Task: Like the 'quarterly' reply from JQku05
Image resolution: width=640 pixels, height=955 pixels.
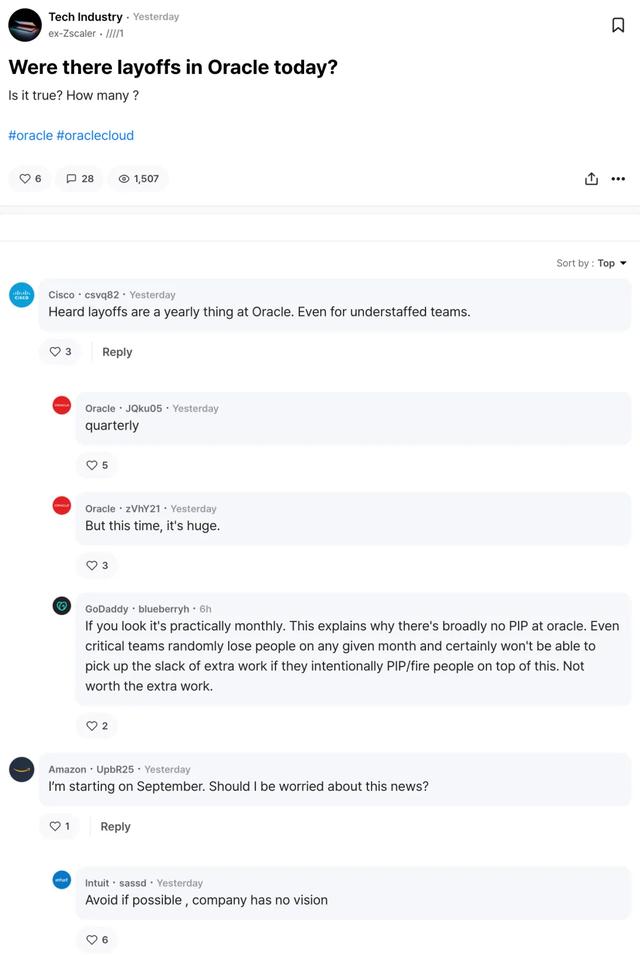Action: pos(97,465)
